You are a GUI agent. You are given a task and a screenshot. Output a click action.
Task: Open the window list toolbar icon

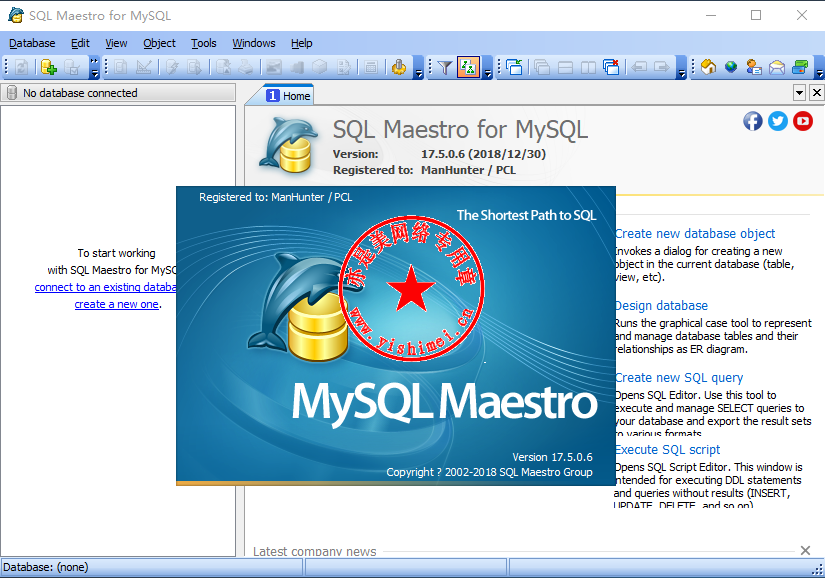(514, 67)
